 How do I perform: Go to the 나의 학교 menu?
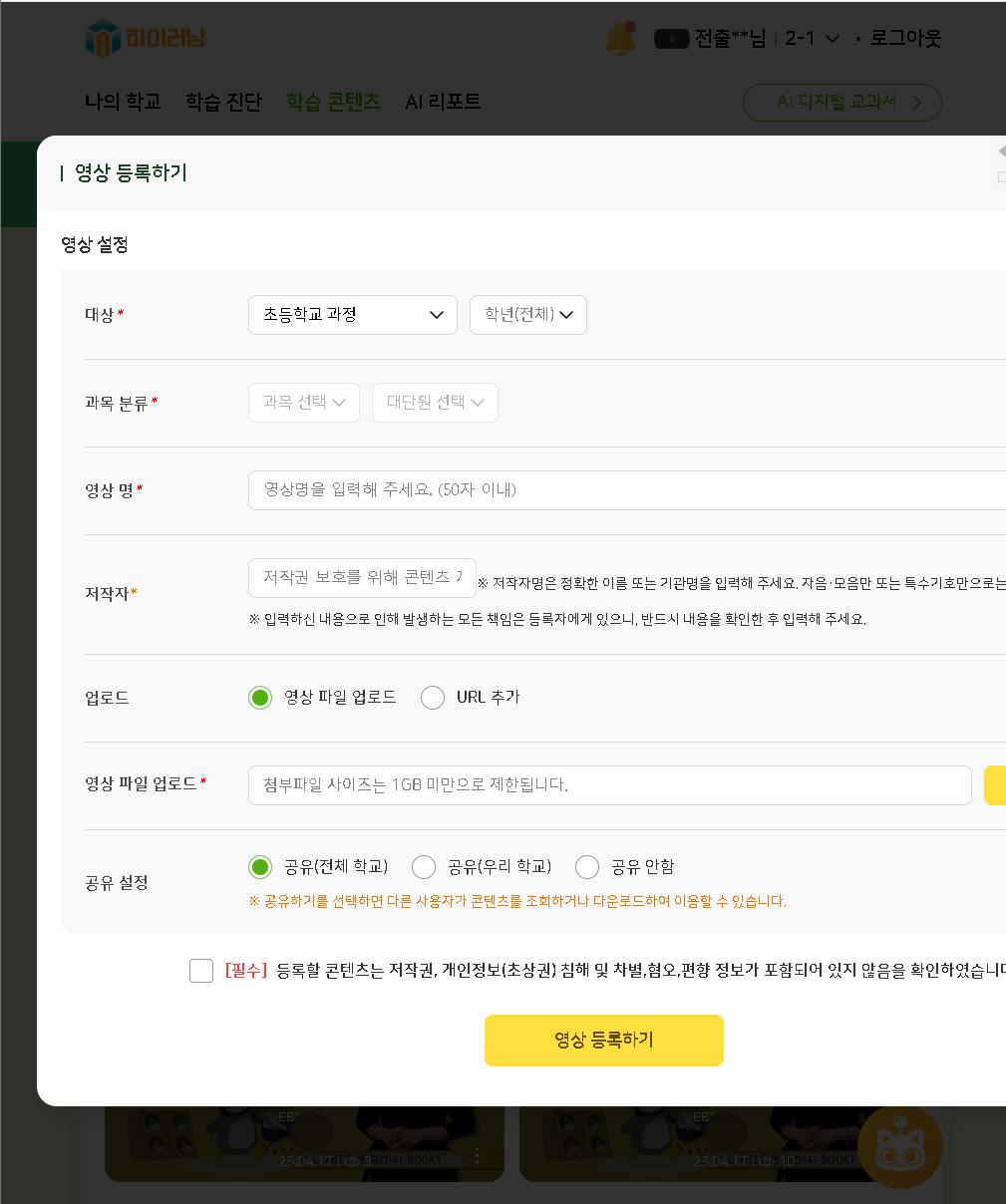123,102
